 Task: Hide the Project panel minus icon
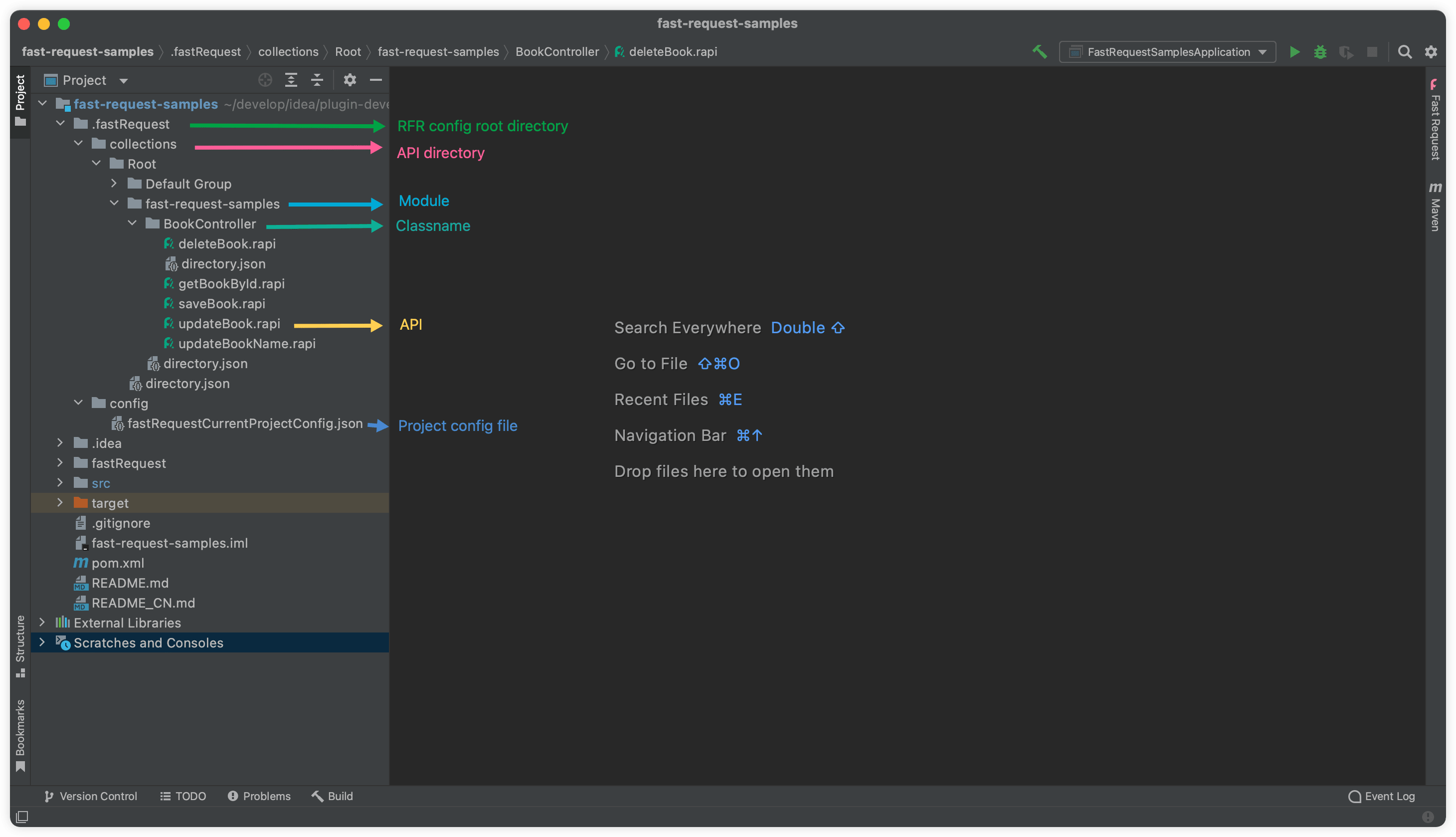click(x=376, y=80)
